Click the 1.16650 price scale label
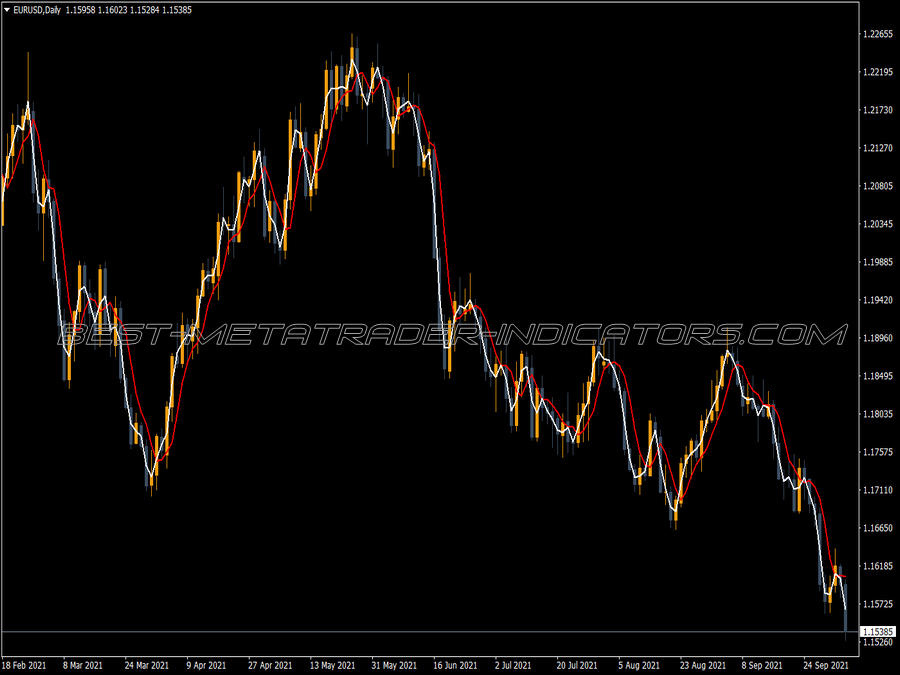Screen dimensions: 900x675 [878, 528]
